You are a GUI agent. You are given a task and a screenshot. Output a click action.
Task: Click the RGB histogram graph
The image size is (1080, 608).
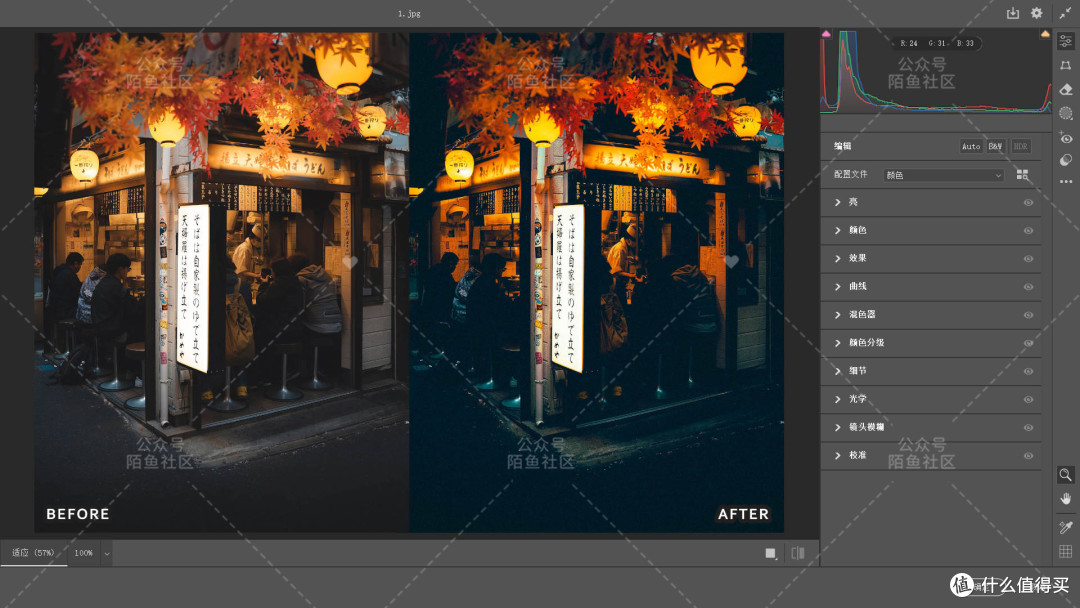(935, 72)
